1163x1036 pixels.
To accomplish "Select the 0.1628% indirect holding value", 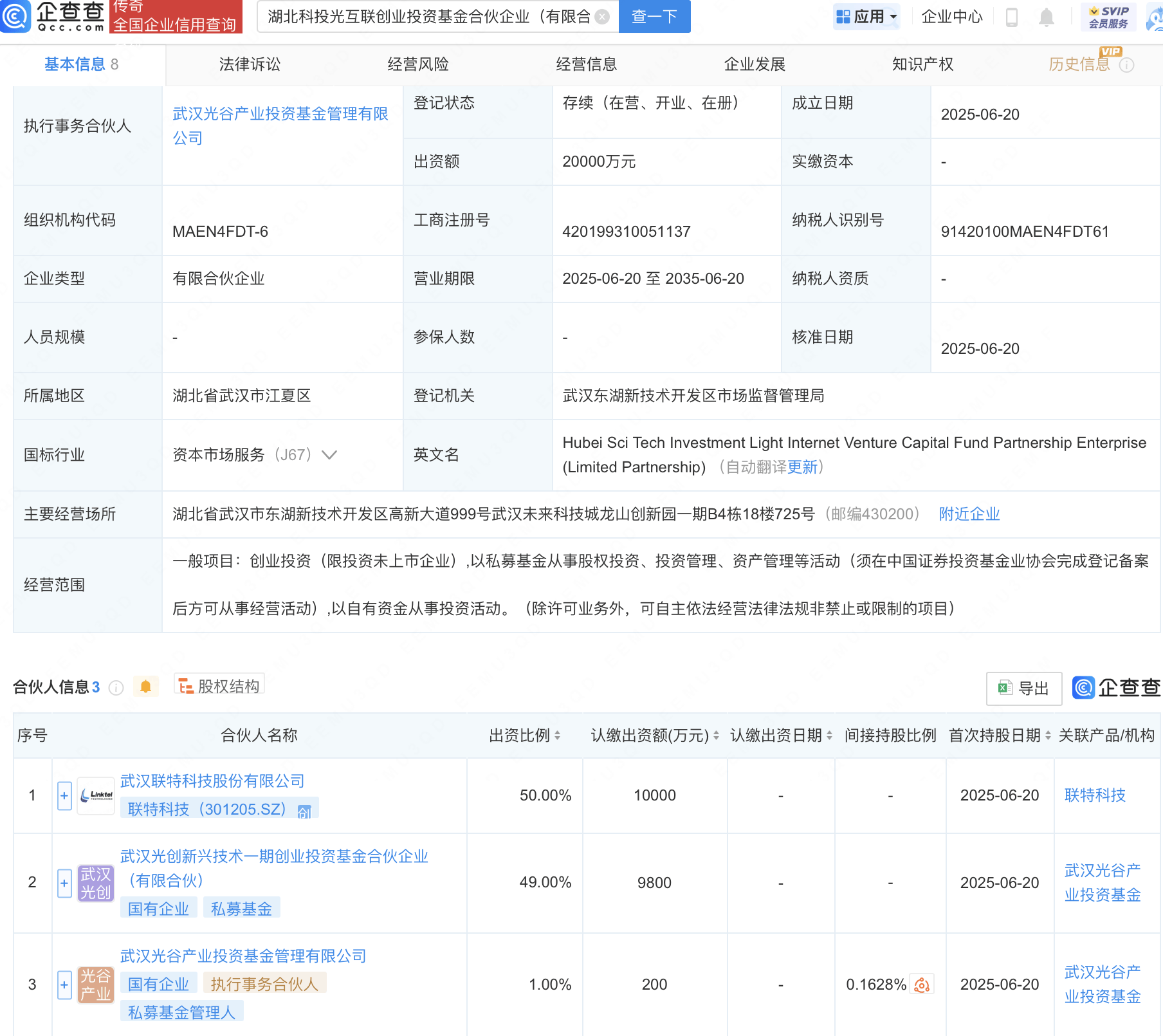I will pyautogui.click(x=876, y=985).
